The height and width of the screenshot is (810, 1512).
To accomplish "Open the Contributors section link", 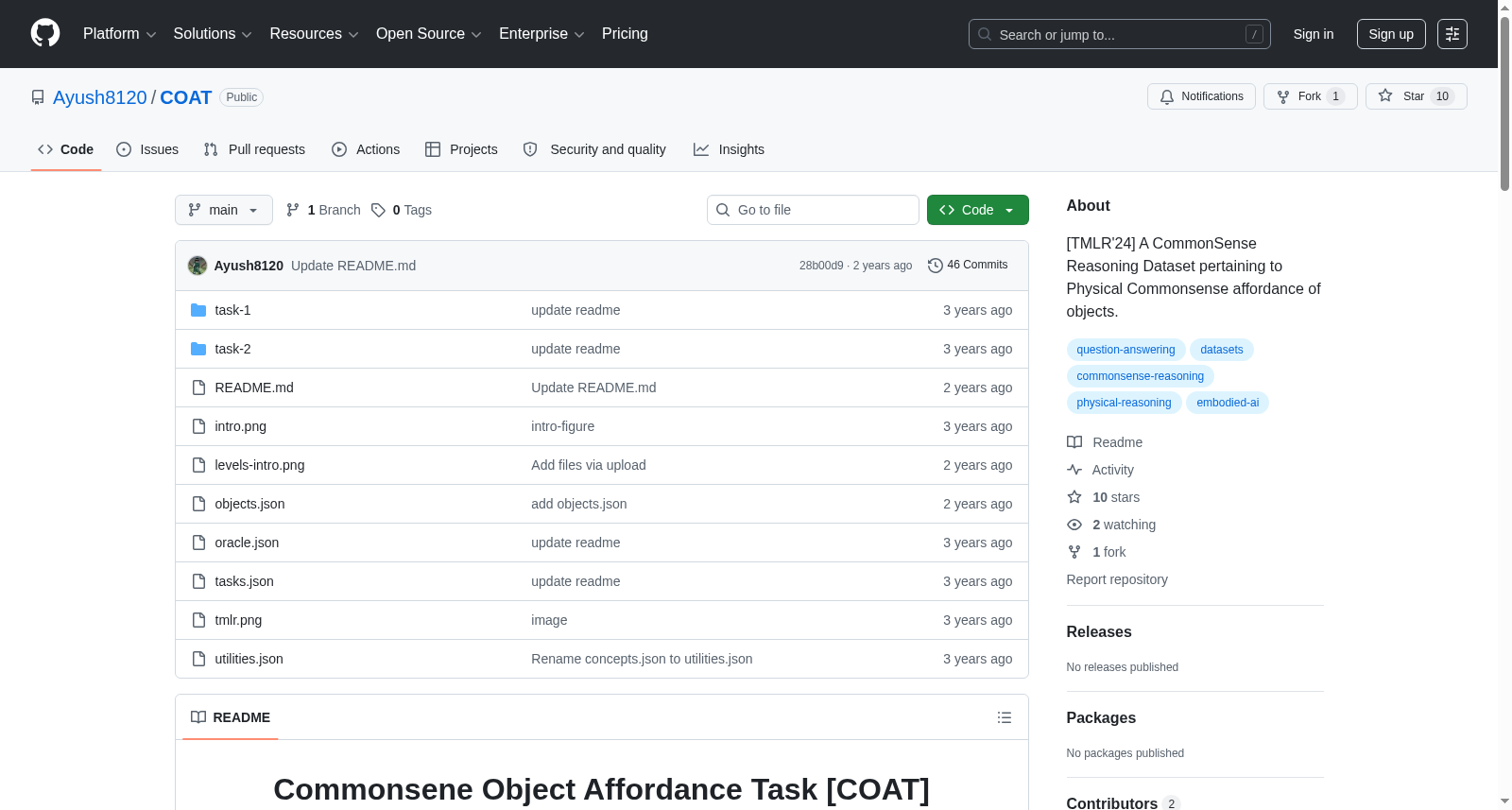I will tap(1124, 803).
